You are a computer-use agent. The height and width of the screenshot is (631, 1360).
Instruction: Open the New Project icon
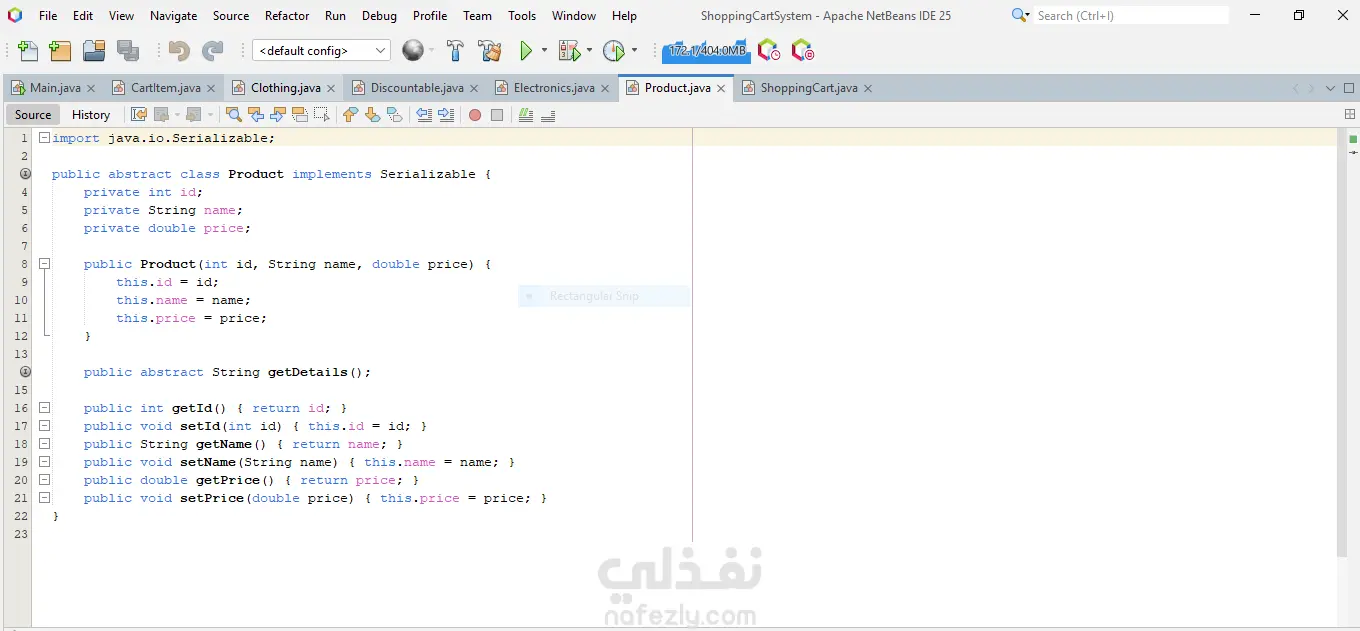(x=60, y=50)
